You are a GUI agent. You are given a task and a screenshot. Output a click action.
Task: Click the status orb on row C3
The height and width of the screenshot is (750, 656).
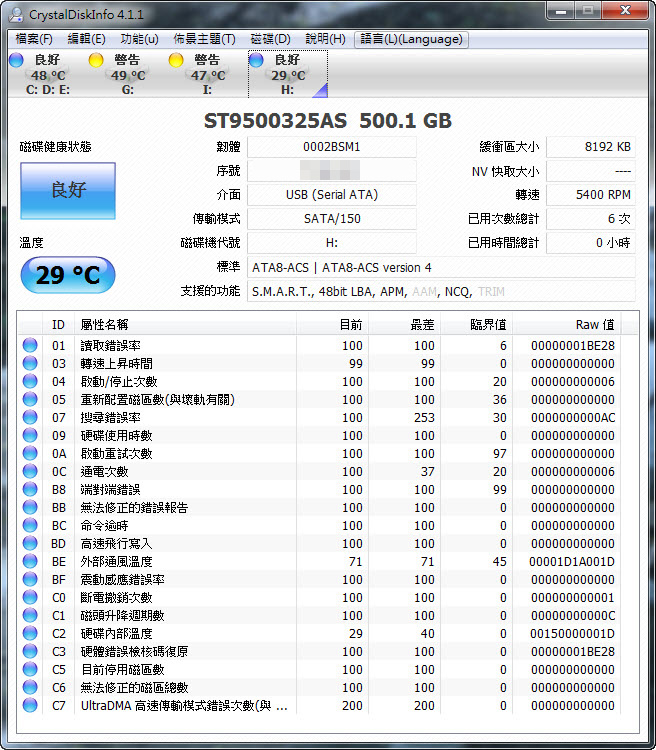tap(30, 651)
